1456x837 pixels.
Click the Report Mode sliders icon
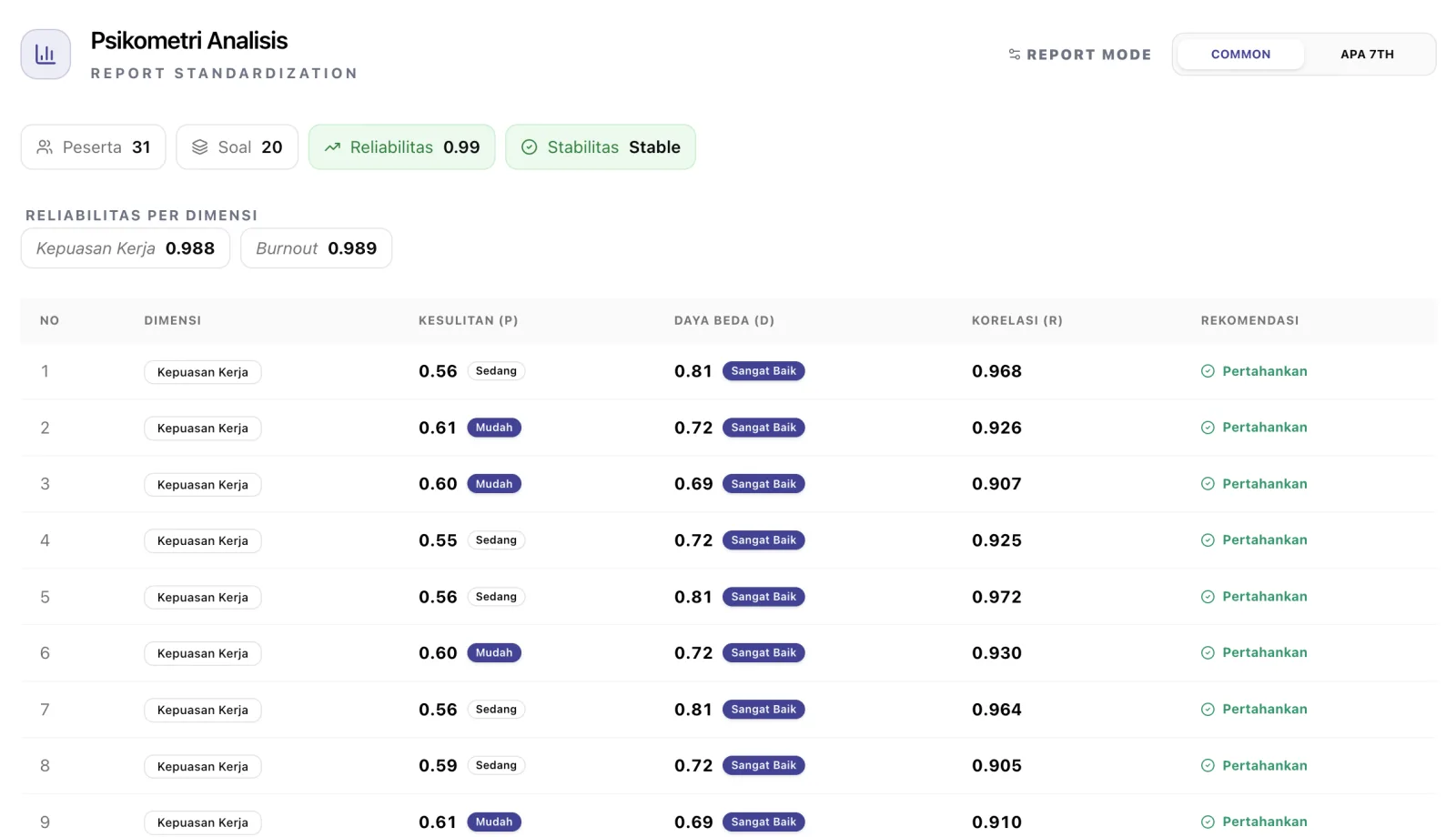point(1015,55)
